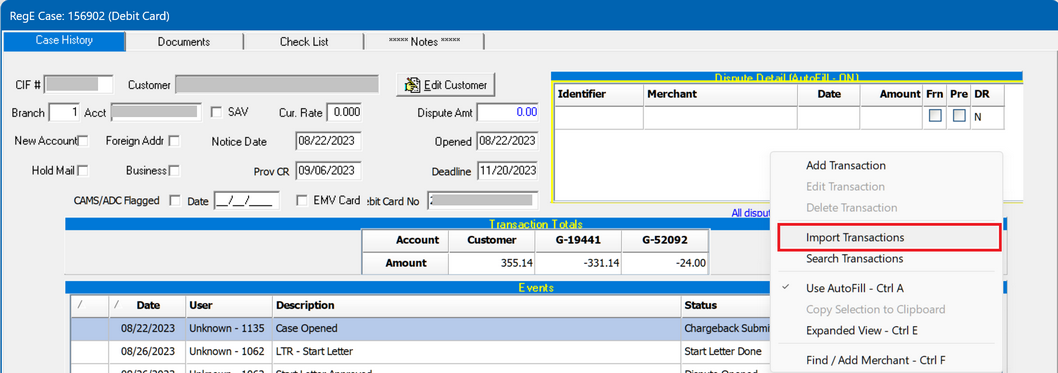Click the G-52092 amount -24.00 cell
This screenshot has height=373, width=1058.
pyautogui.click(x=665, y=263)
